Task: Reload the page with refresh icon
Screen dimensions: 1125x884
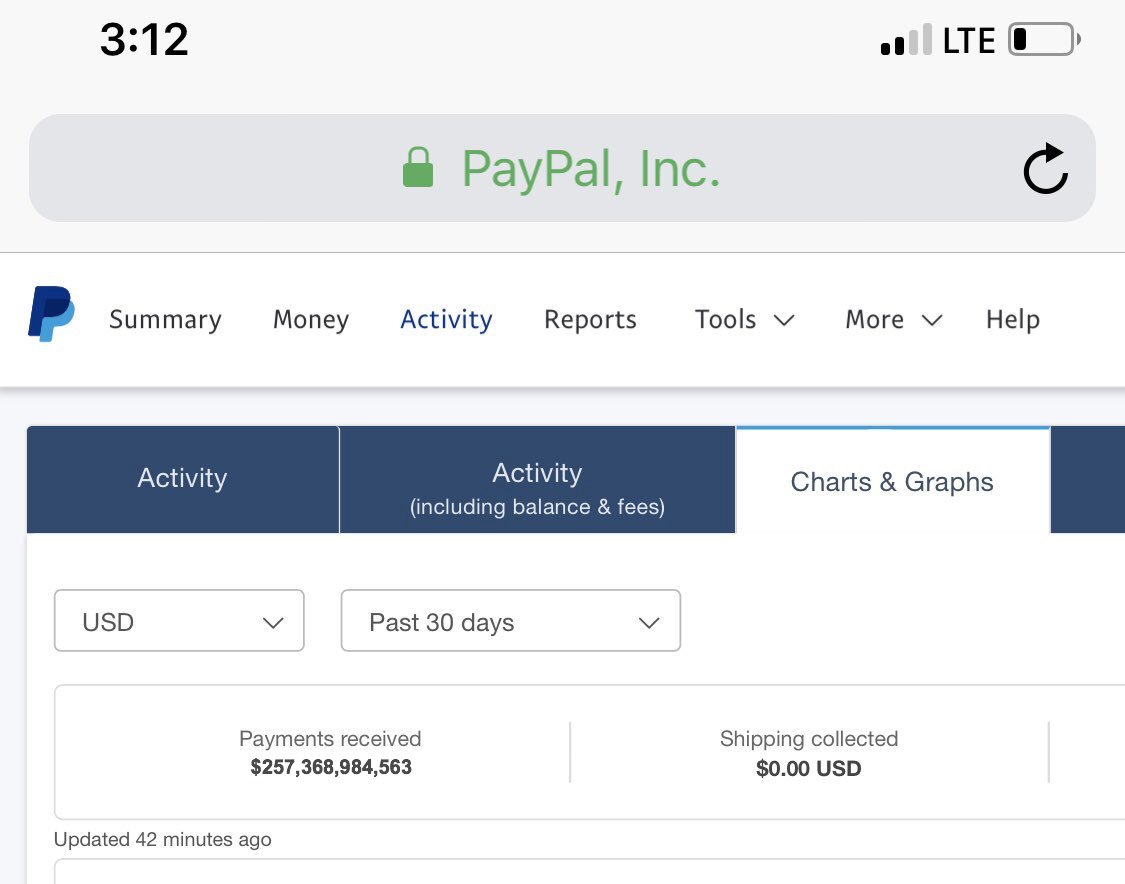Action: pos(1045,169)
